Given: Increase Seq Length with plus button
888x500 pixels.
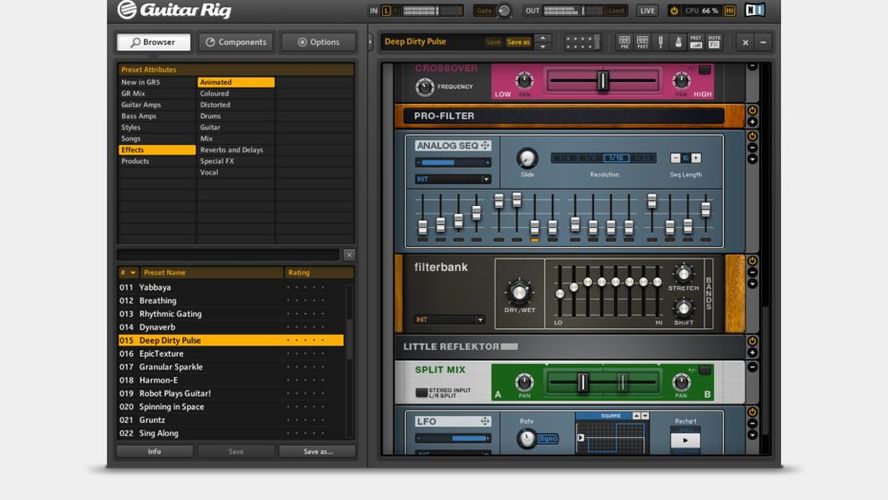Looking at the screenshot, I should click(696, 159).
